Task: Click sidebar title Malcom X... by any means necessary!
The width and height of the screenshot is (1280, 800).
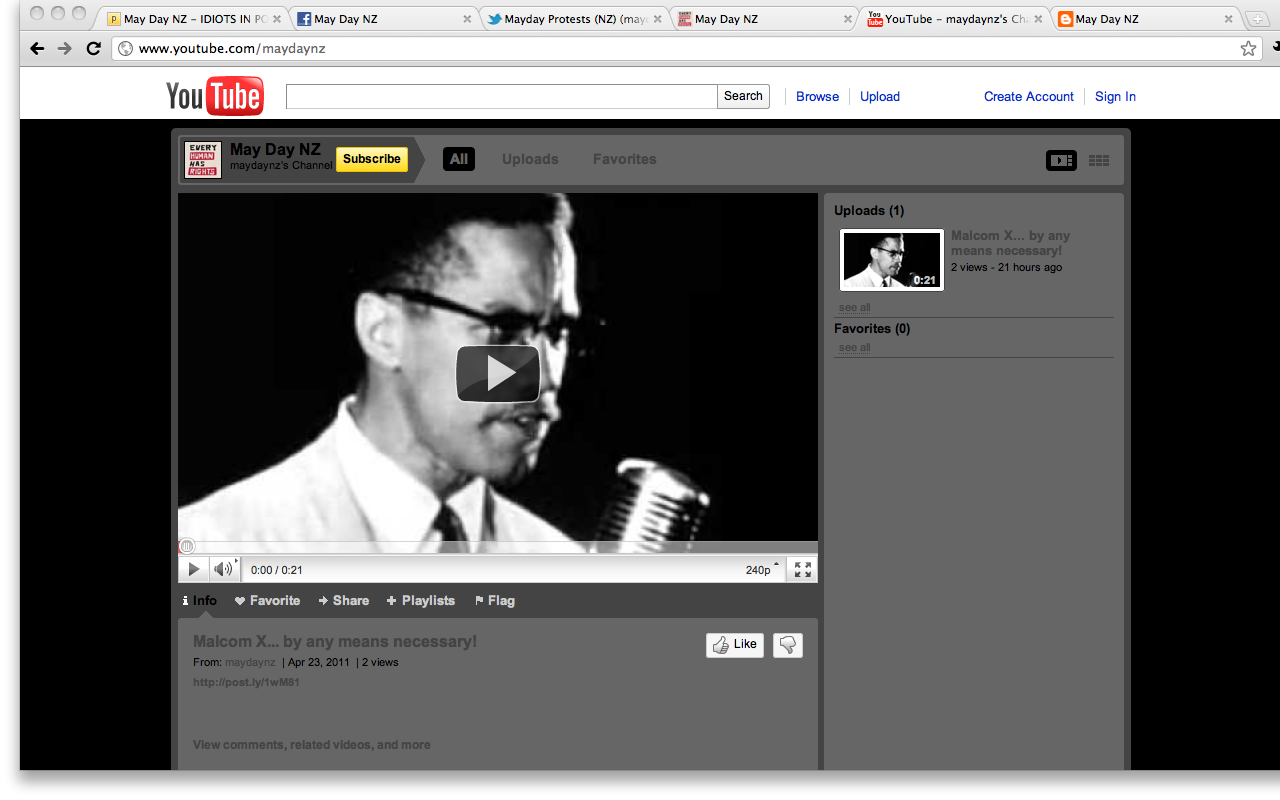Action: (1010, 243)
